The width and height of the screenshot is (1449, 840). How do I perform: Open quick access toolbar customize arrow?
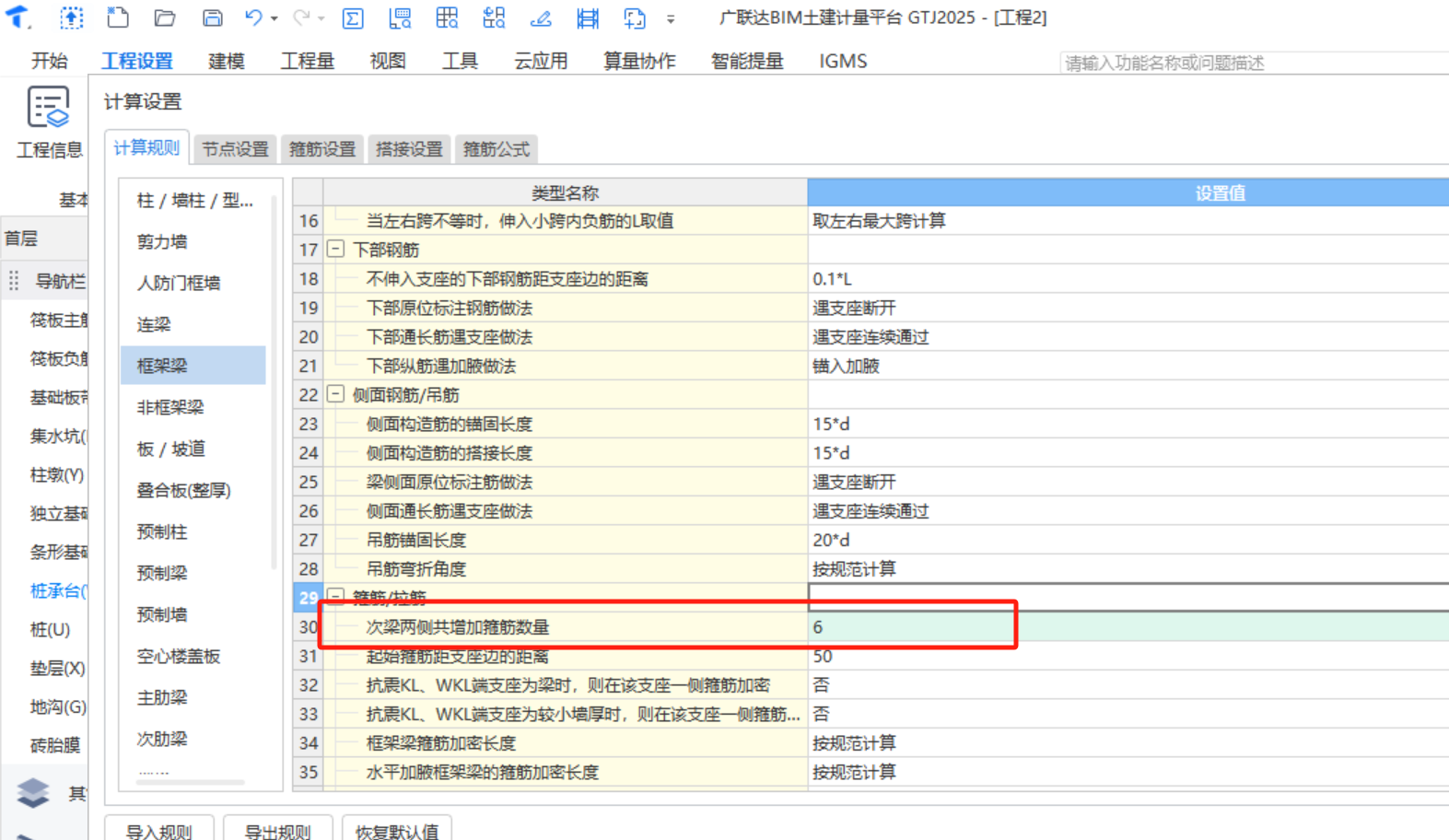tap(671, 18)
